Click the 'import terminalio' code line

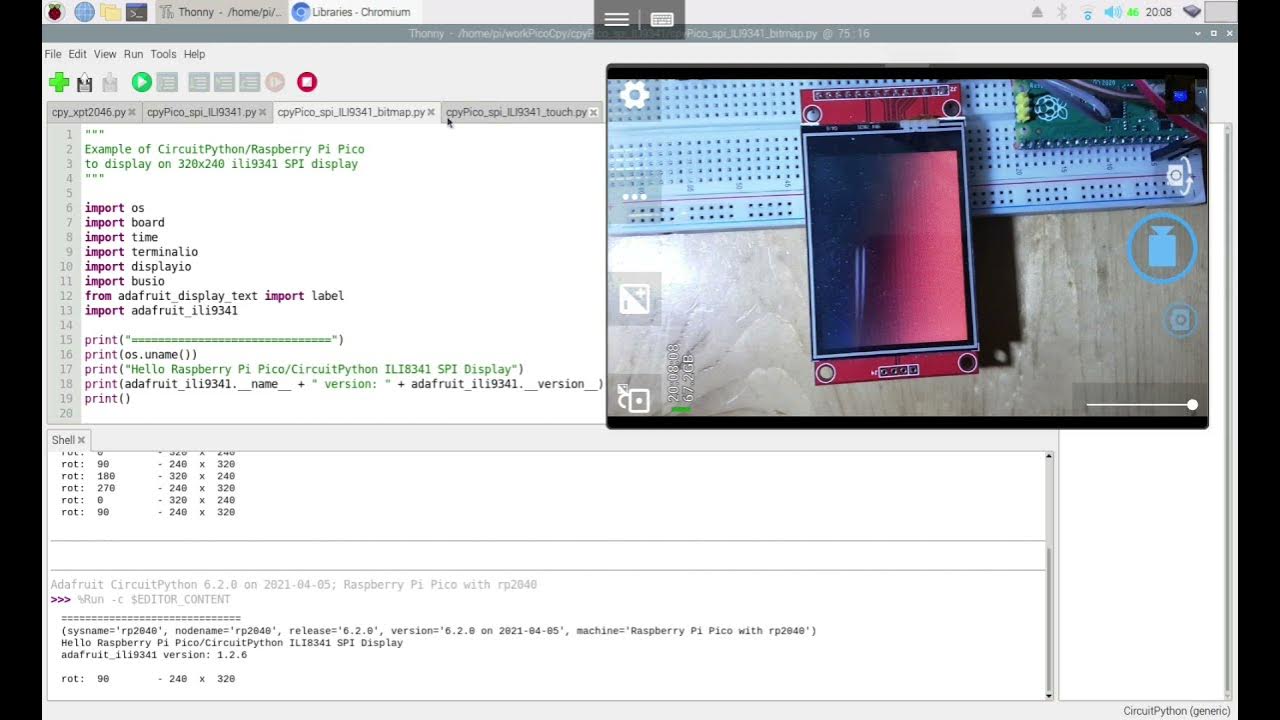tap(141, 252)
